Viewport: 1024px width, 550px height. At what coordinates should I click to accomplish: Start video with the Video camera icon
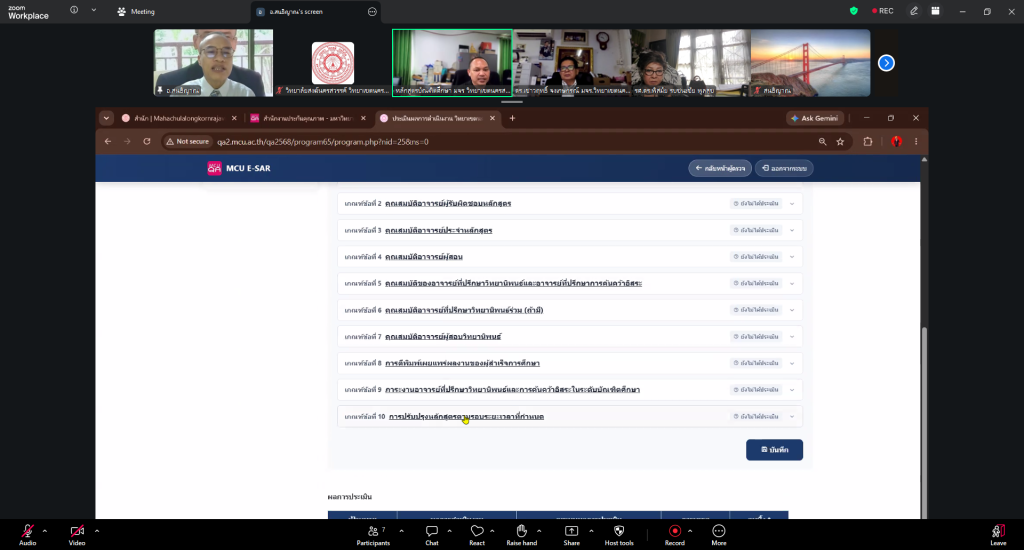(77, 531)
